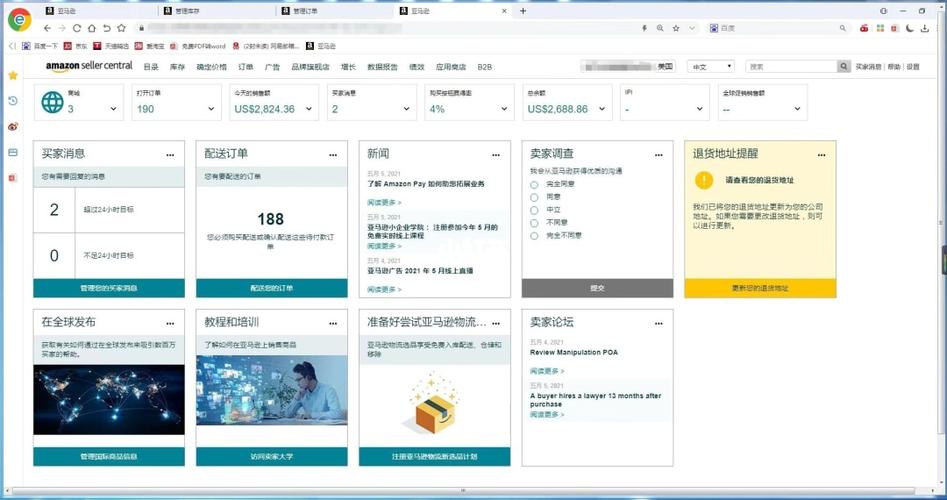Viewport: 947px width, 500px height.
Task: Click the bookmark star next to the home icon
Action: pos(121,28)
